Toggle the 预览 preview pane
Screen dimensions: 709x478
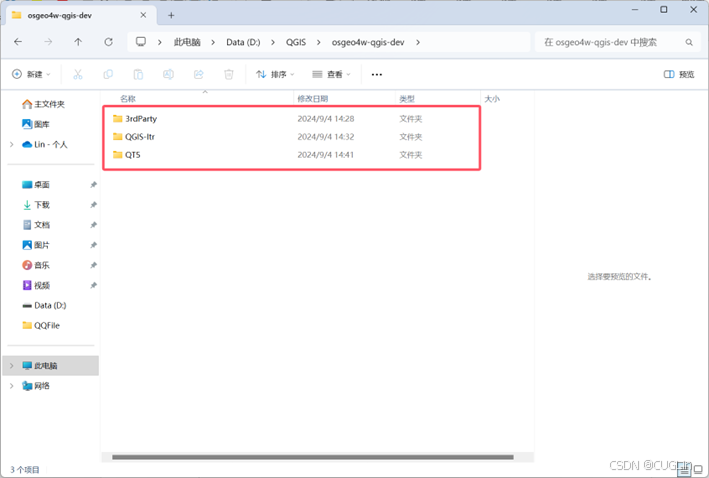click(x=679, y=74)
